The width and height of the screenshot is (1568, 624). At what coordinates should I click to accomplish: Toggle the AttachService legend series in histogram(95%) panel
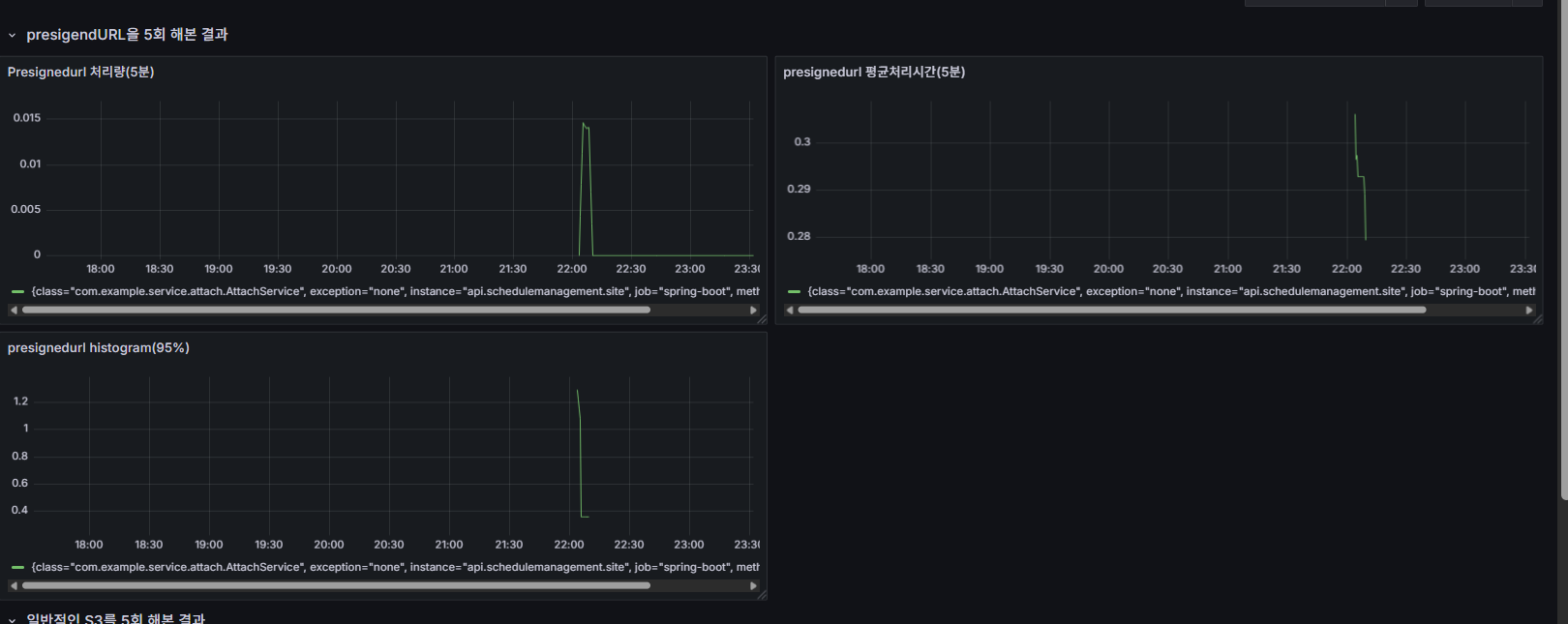tap(395, 567)
